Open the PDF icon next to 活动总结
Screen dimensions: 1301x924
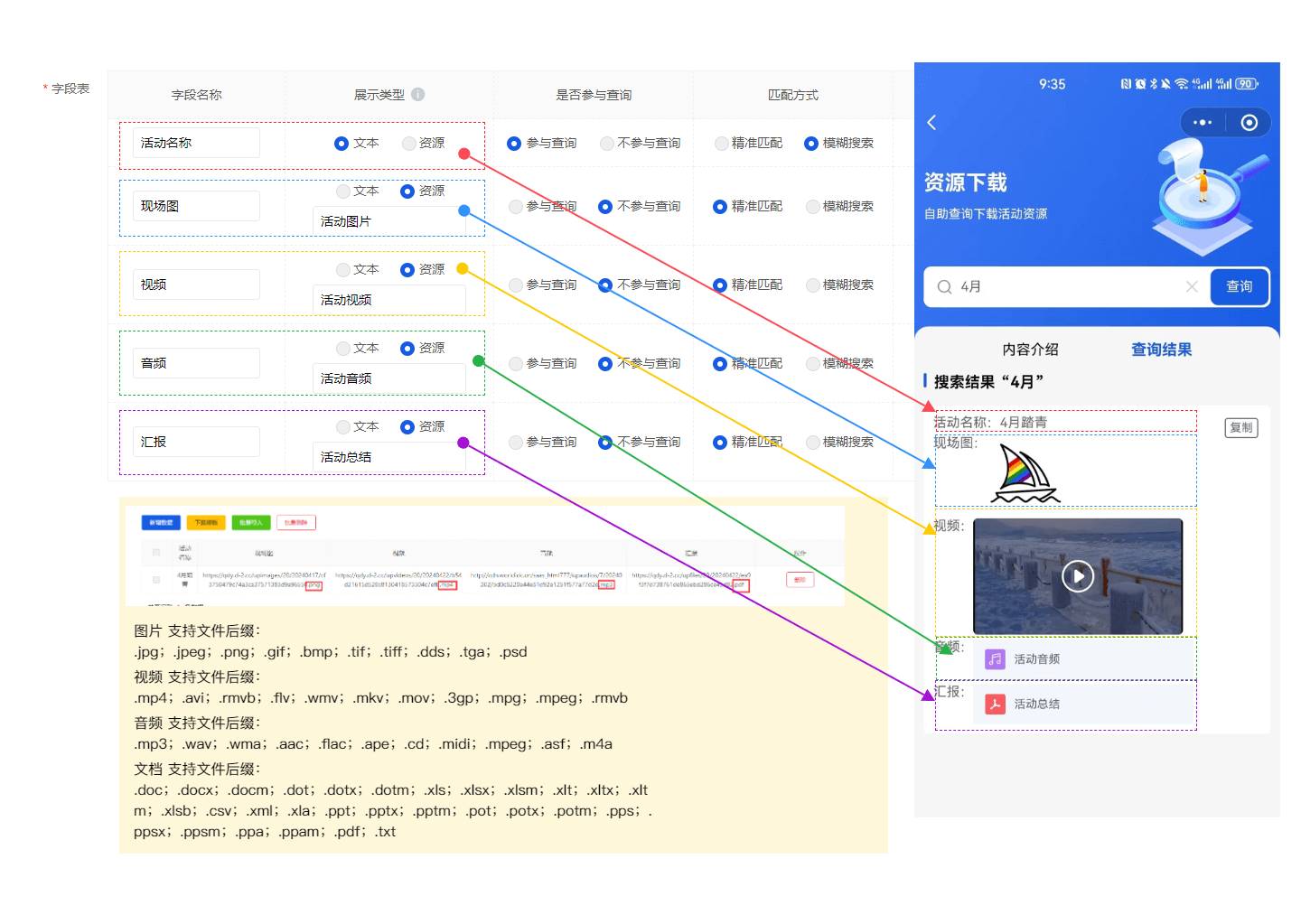coord(995,704)
